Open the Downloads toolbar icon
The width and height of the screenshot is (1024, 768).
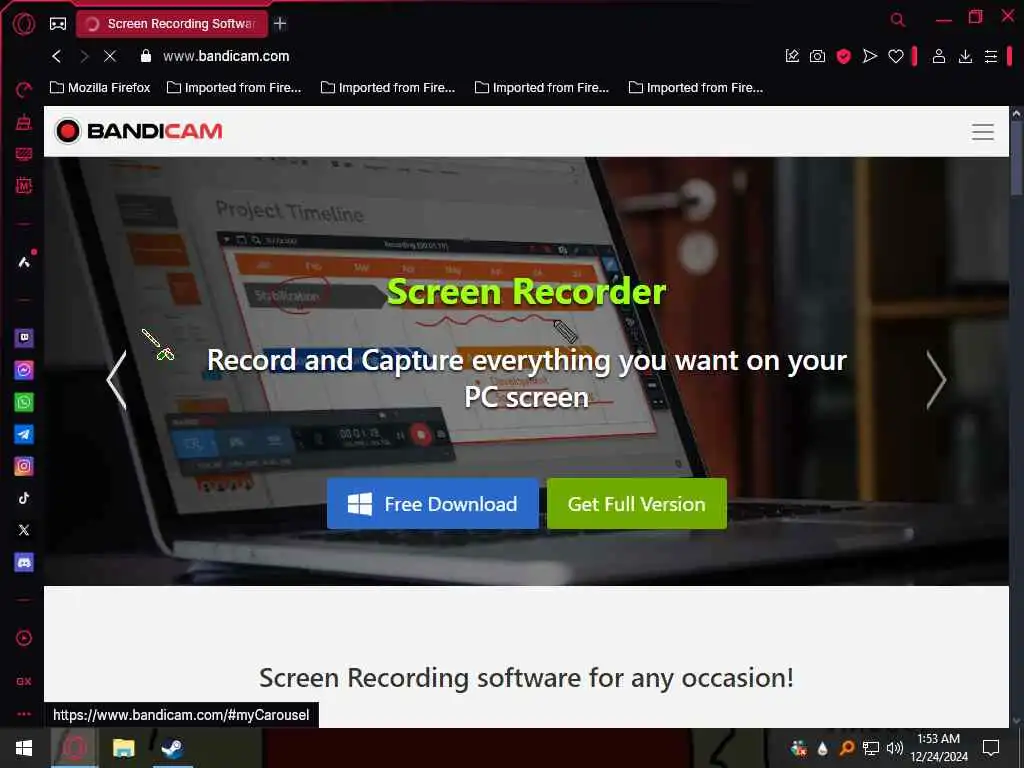pos(965,56)
